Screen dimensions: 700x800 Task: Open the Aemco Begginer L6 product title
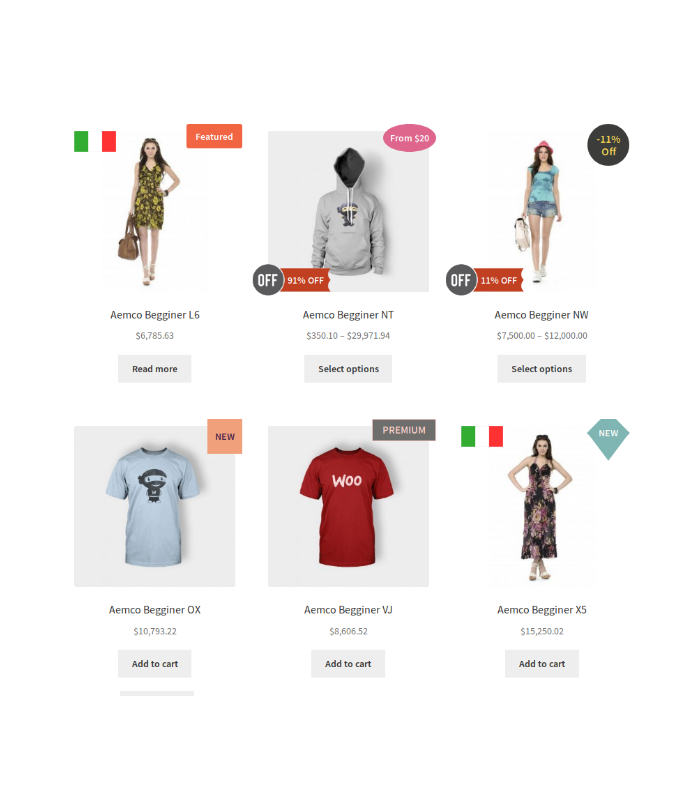coord(155,315)
